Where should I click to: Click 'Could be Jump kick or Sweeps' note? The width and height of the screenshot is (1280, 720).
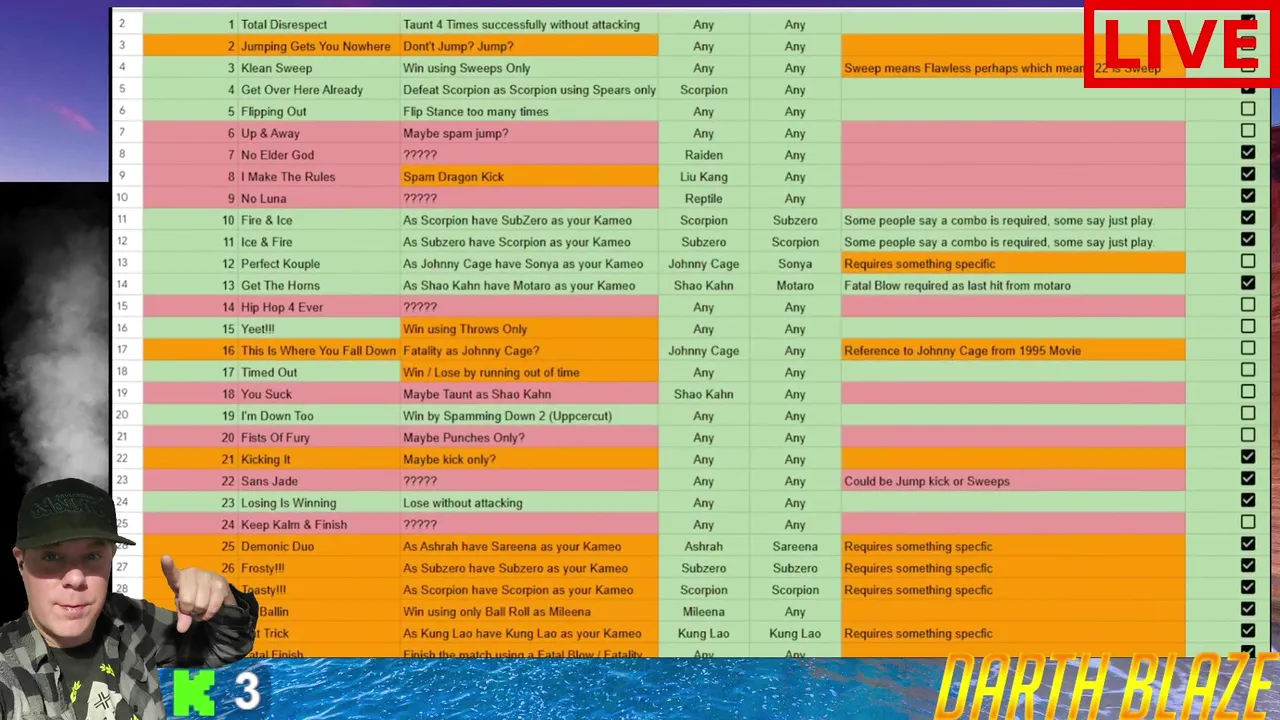tap(1013, 481)
